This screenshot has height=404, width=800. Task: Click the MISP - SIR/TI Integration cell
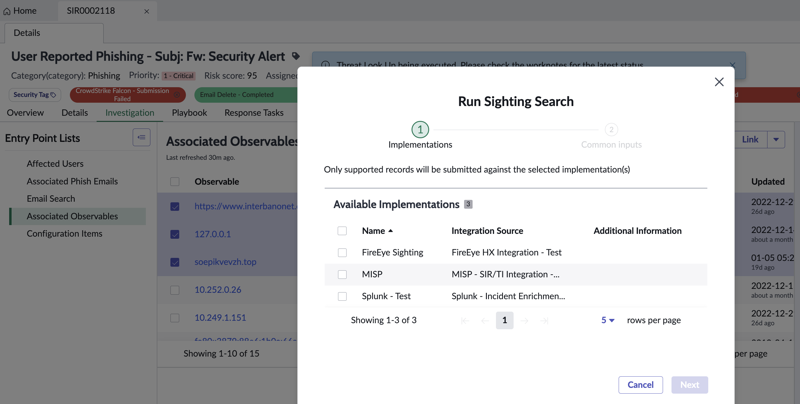[505, 274]
